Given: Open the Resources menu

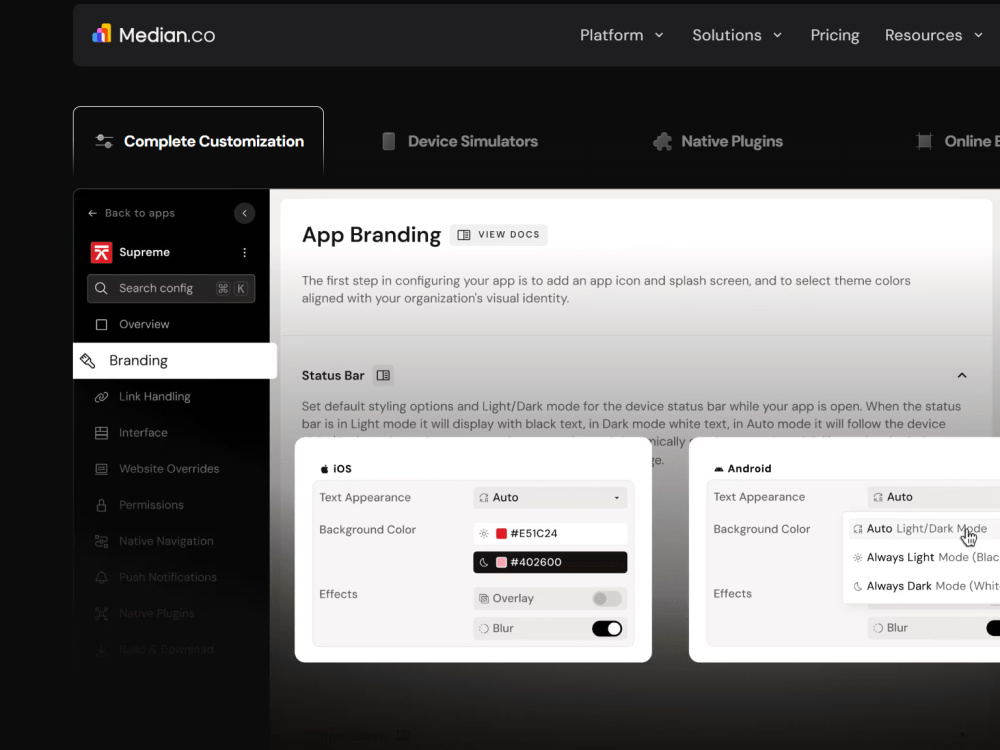Looking at the screenshot, I should (x=934, y=35).
